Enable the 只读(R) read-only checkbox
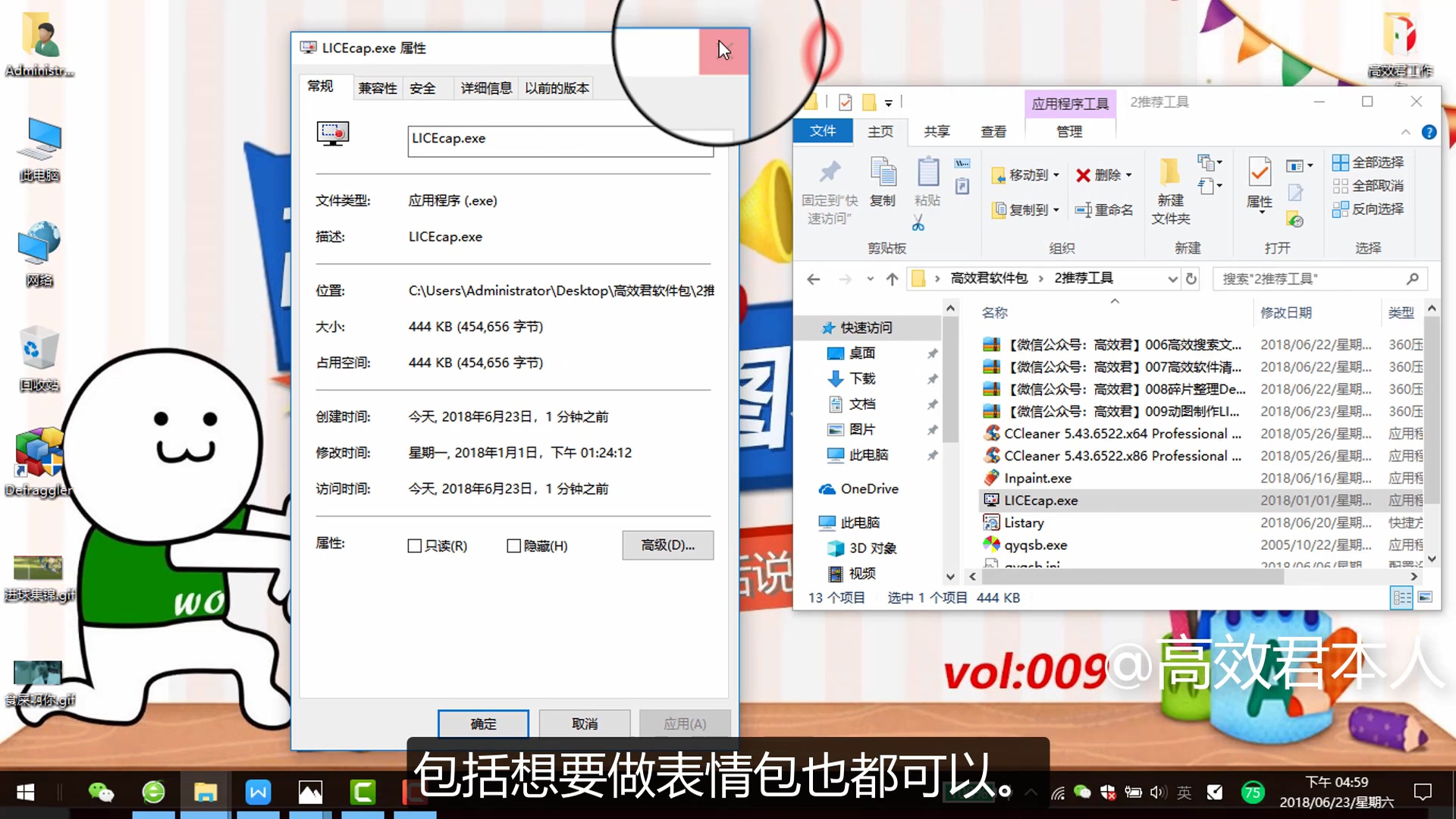1456x819 pixels. tap(415, 545)
